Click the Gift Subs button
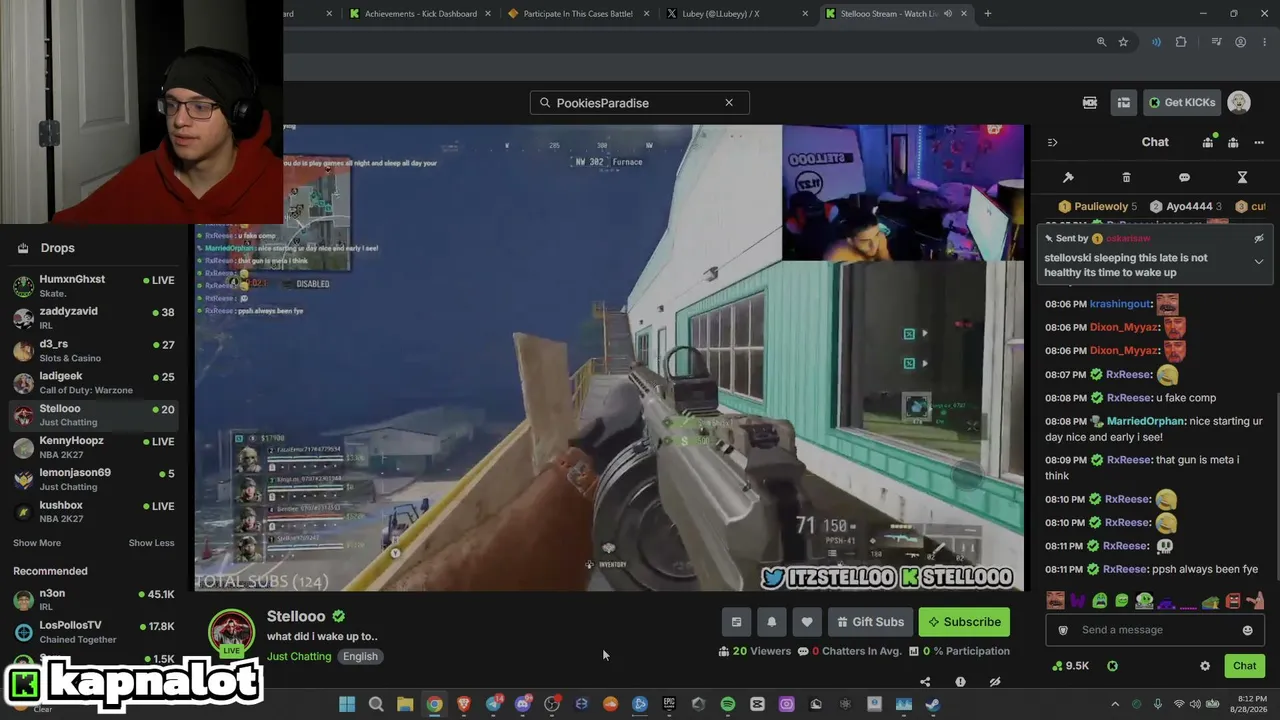Viewport: 1280px width, 720px height. click(x=869, y=622)
